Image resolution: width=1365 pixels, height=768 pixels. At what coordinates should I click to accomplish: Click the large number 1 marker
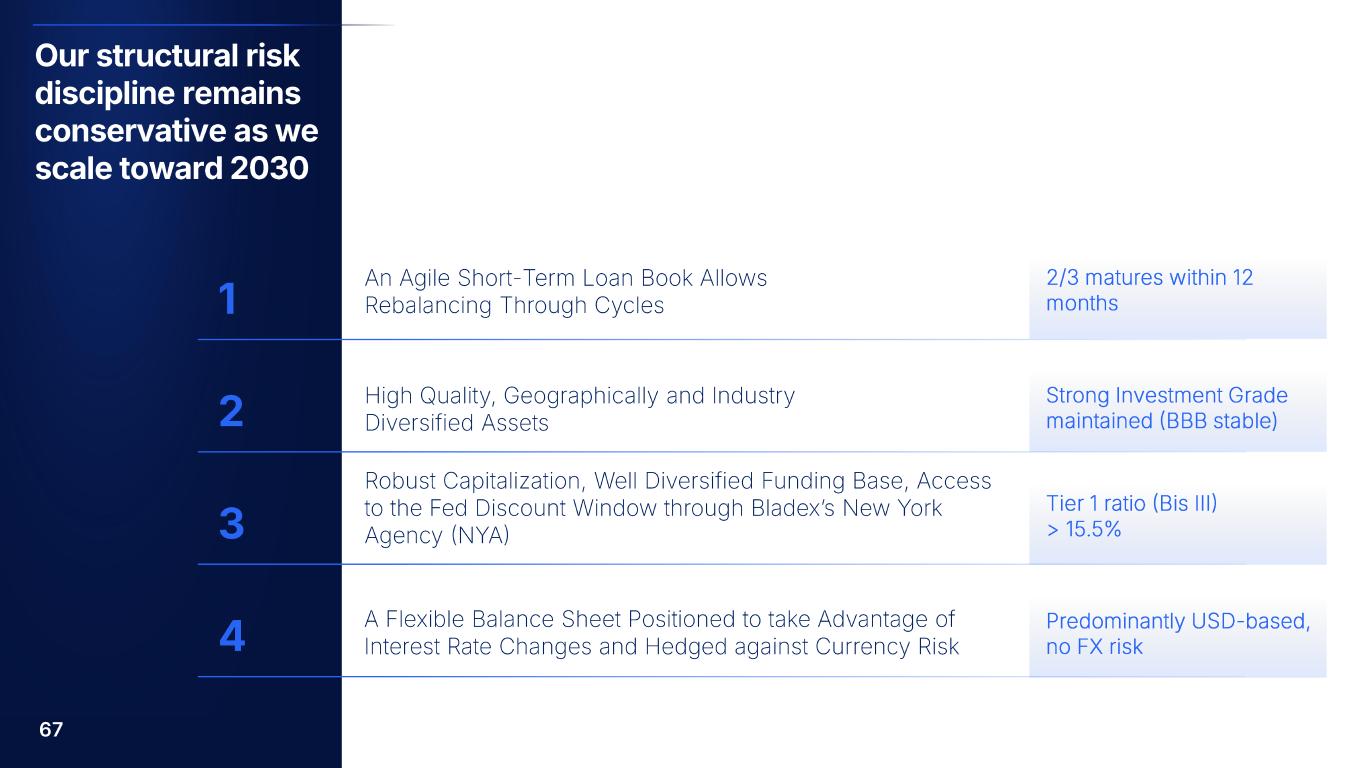tap(228, 299)
